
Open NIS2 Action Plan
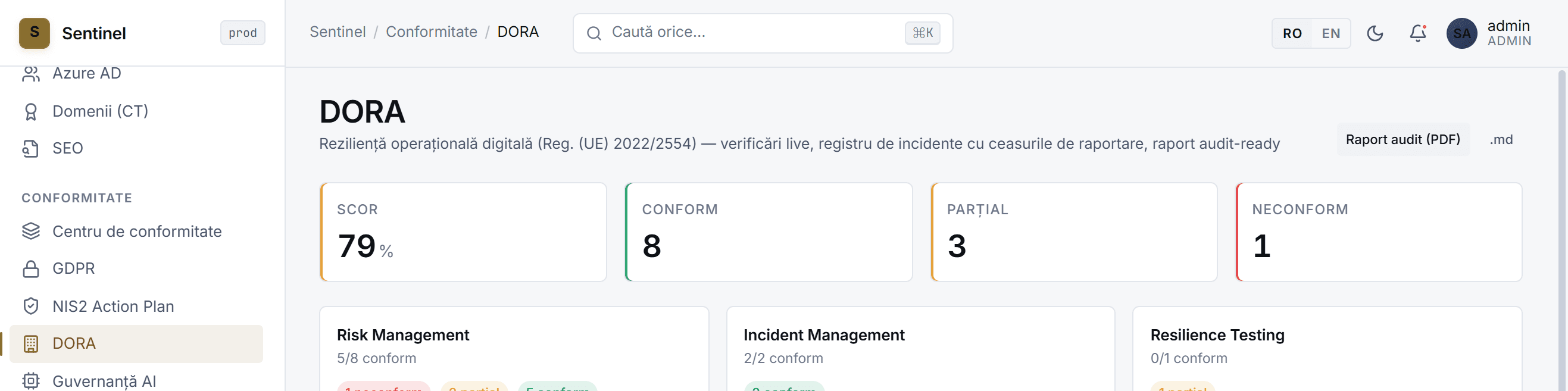[x=136, y=306]
